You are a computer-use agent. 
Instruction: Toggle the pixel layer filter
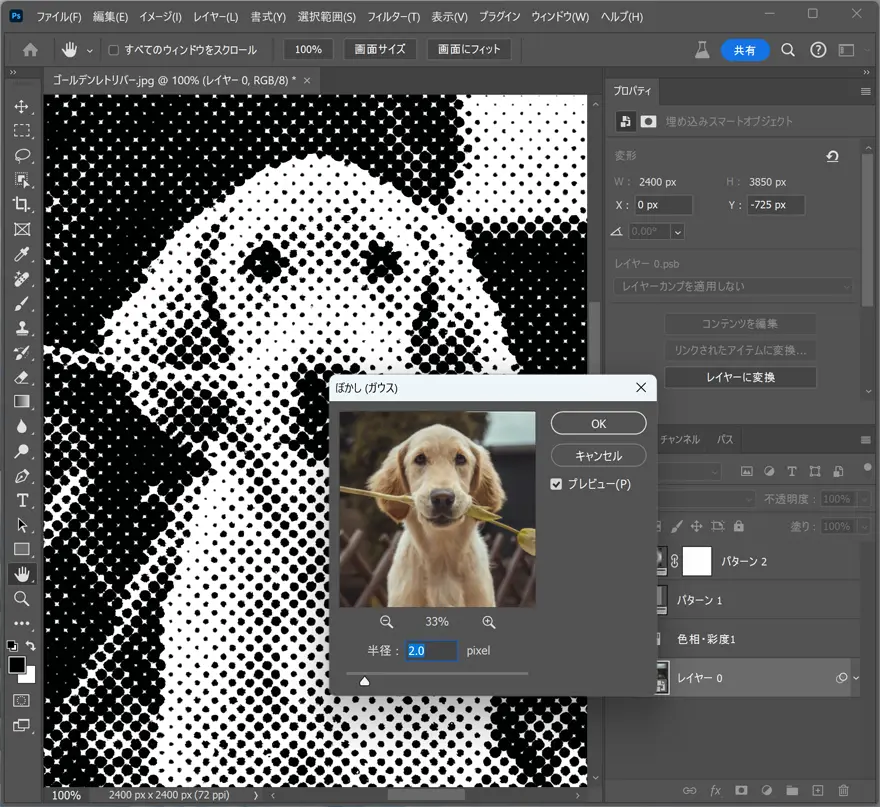coord(746,471)
